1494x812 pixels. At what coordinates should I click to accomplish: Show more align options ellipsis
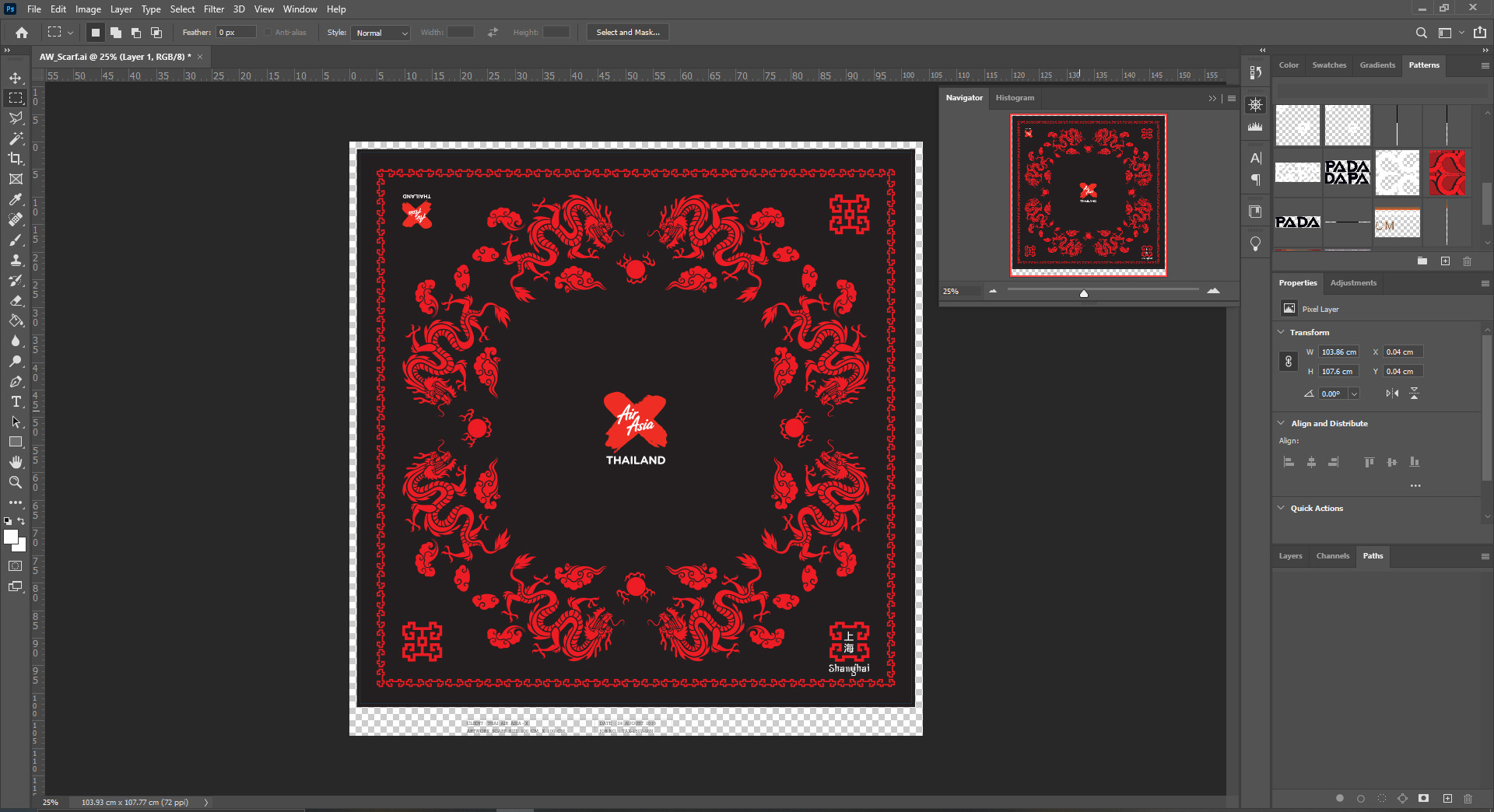point(1415,485)
